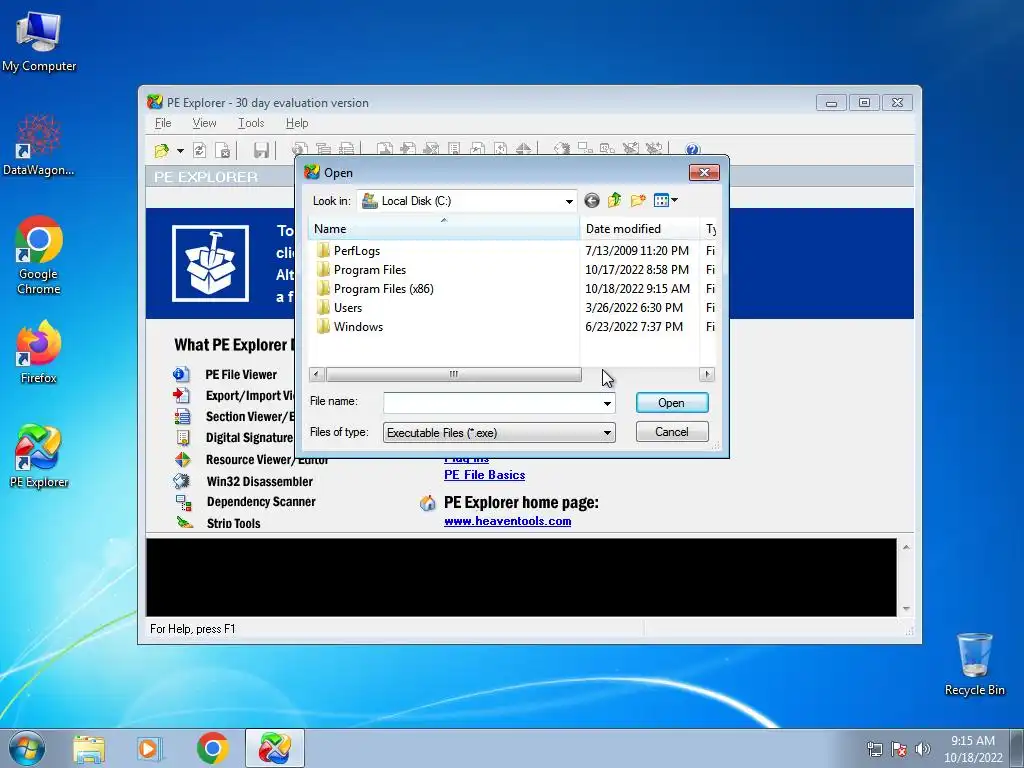Click the Open File toolbar icon in PE Explorer
Image resolution: width=1024 pixels, height=768 pixels.
point(161,151)
